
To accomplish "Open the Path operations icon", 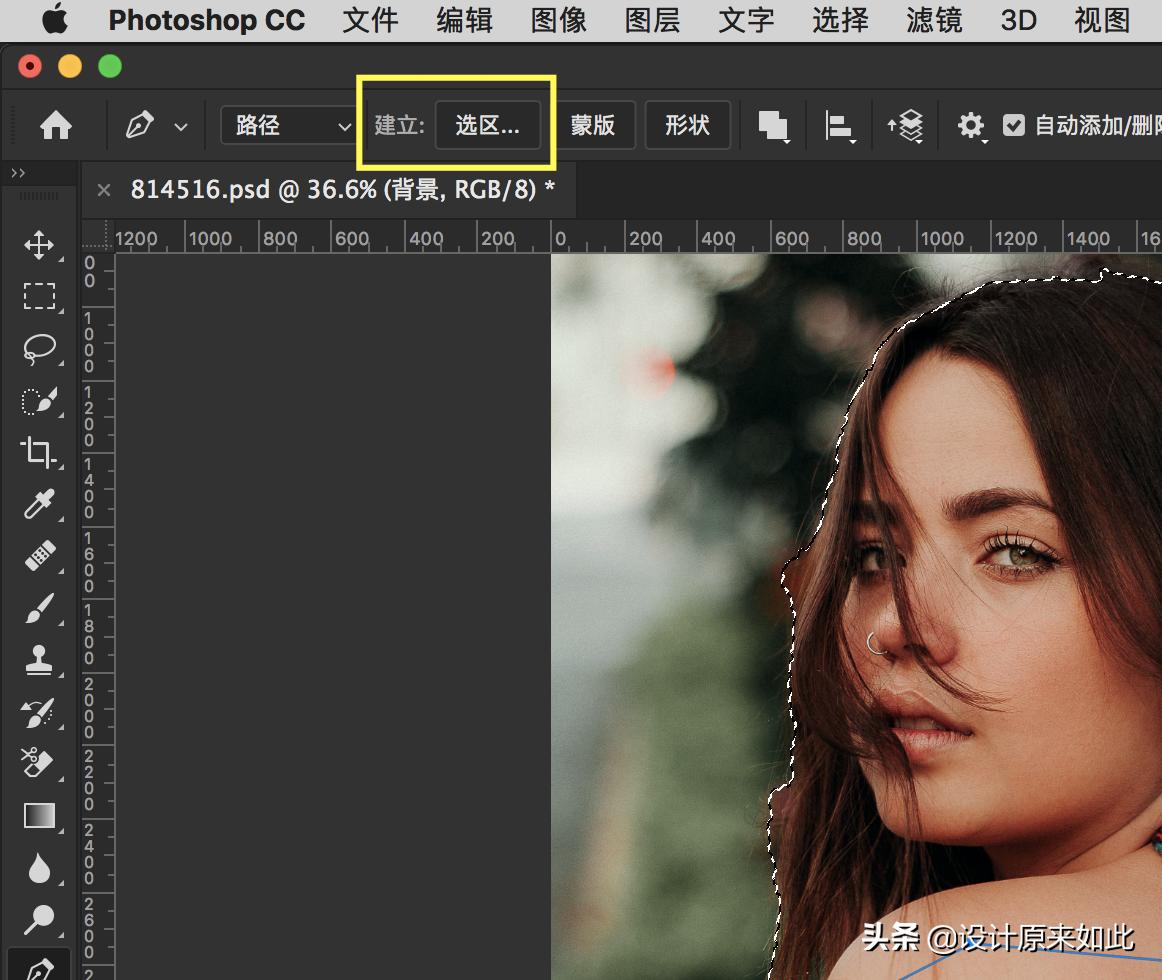I will click(x=773, y=125).
